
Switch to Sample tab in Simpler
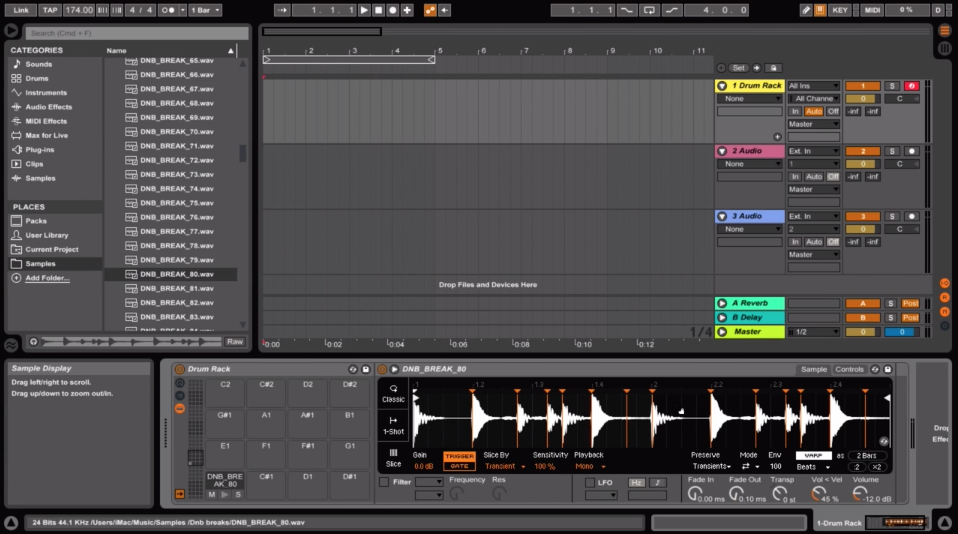(x=814, y=369)
